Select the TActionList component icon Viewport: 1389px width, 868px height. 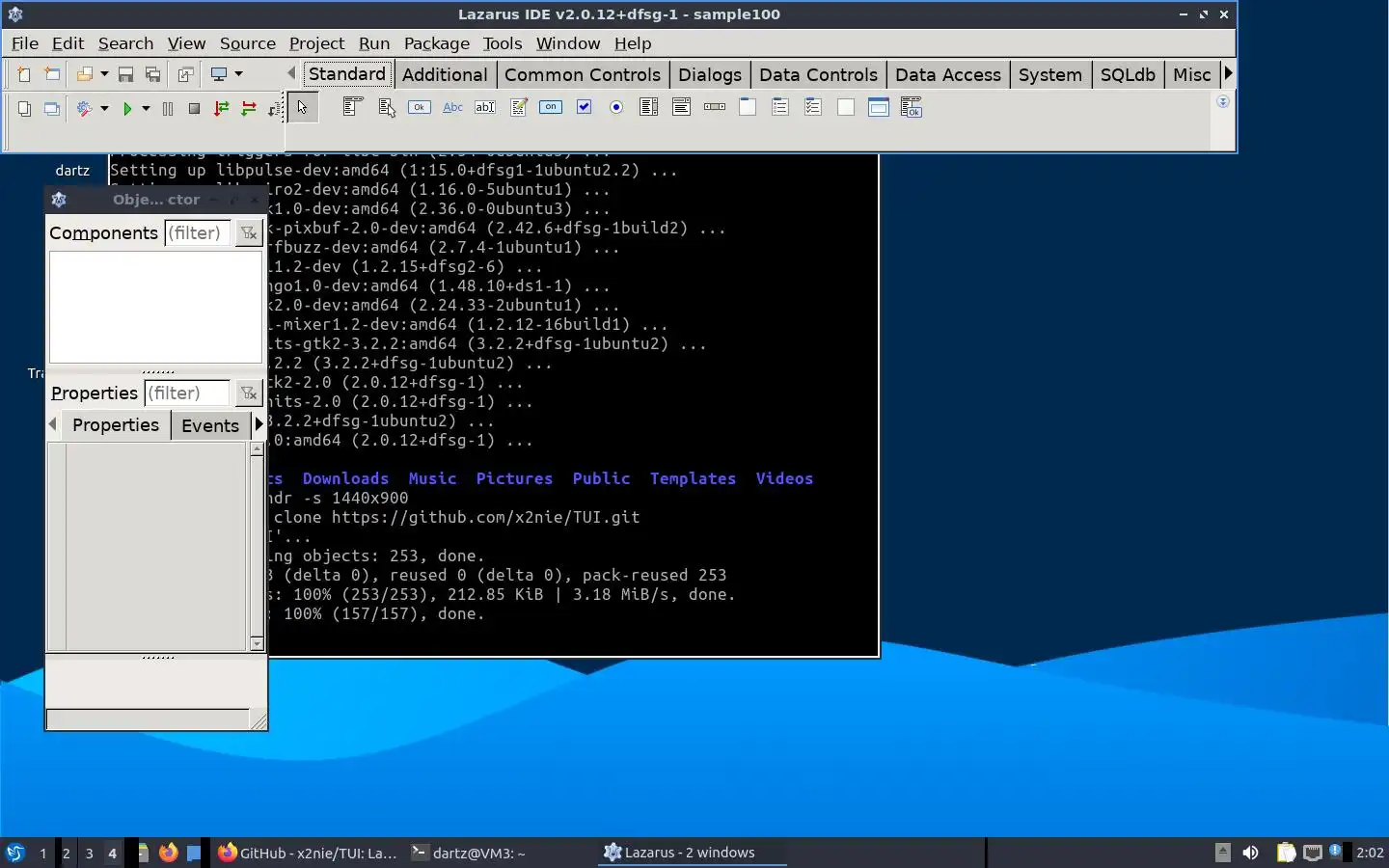tap(912, 107)
